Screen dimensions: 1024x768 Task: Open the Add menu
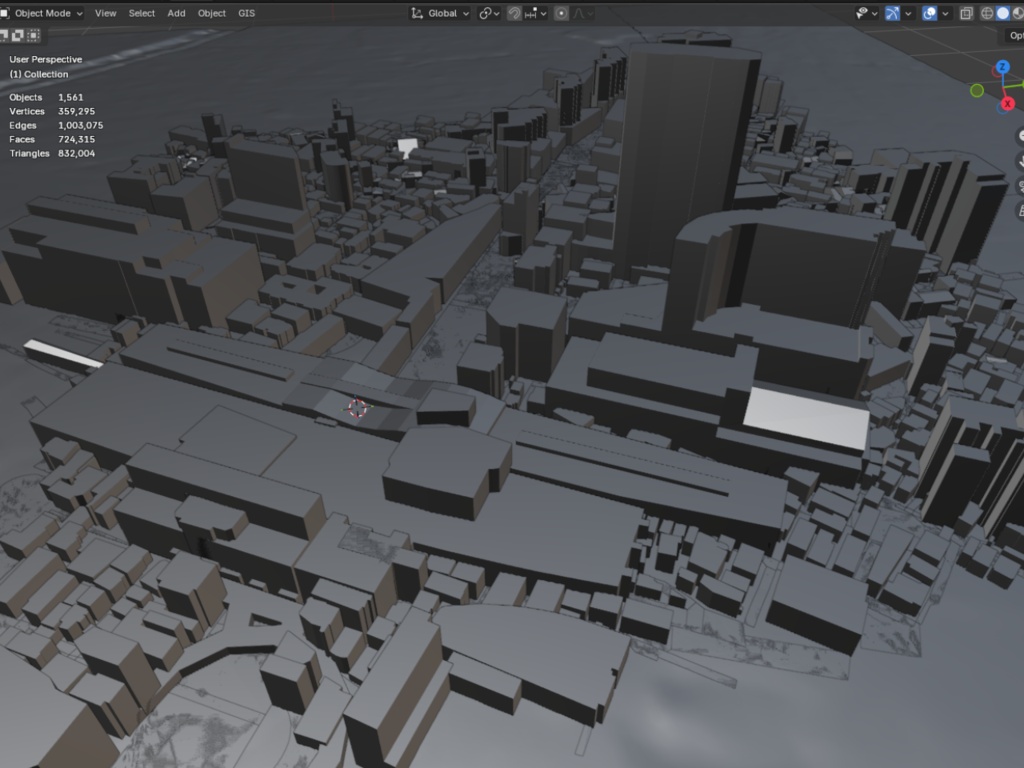pyautogui.click(x=176, y=13)
